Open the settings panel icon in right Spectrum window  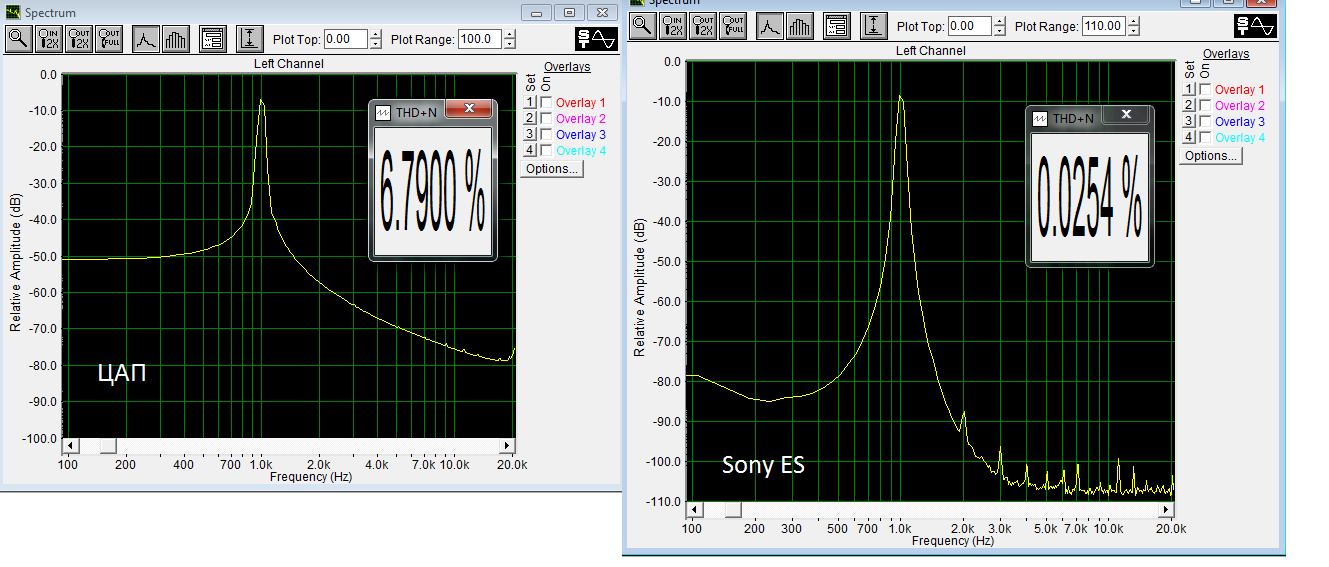(x=837, y=25)
